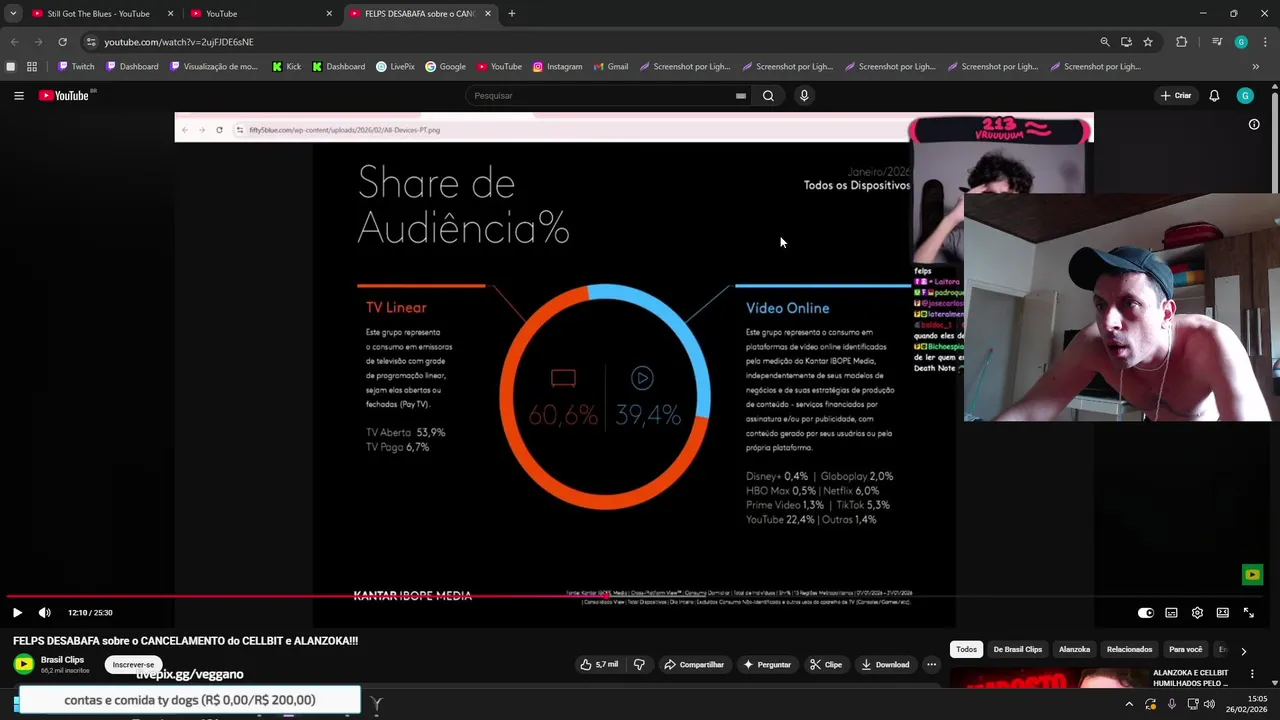Open the LivePix bookmark
The height and width of the screenshot is (720, 1280).
395,67
